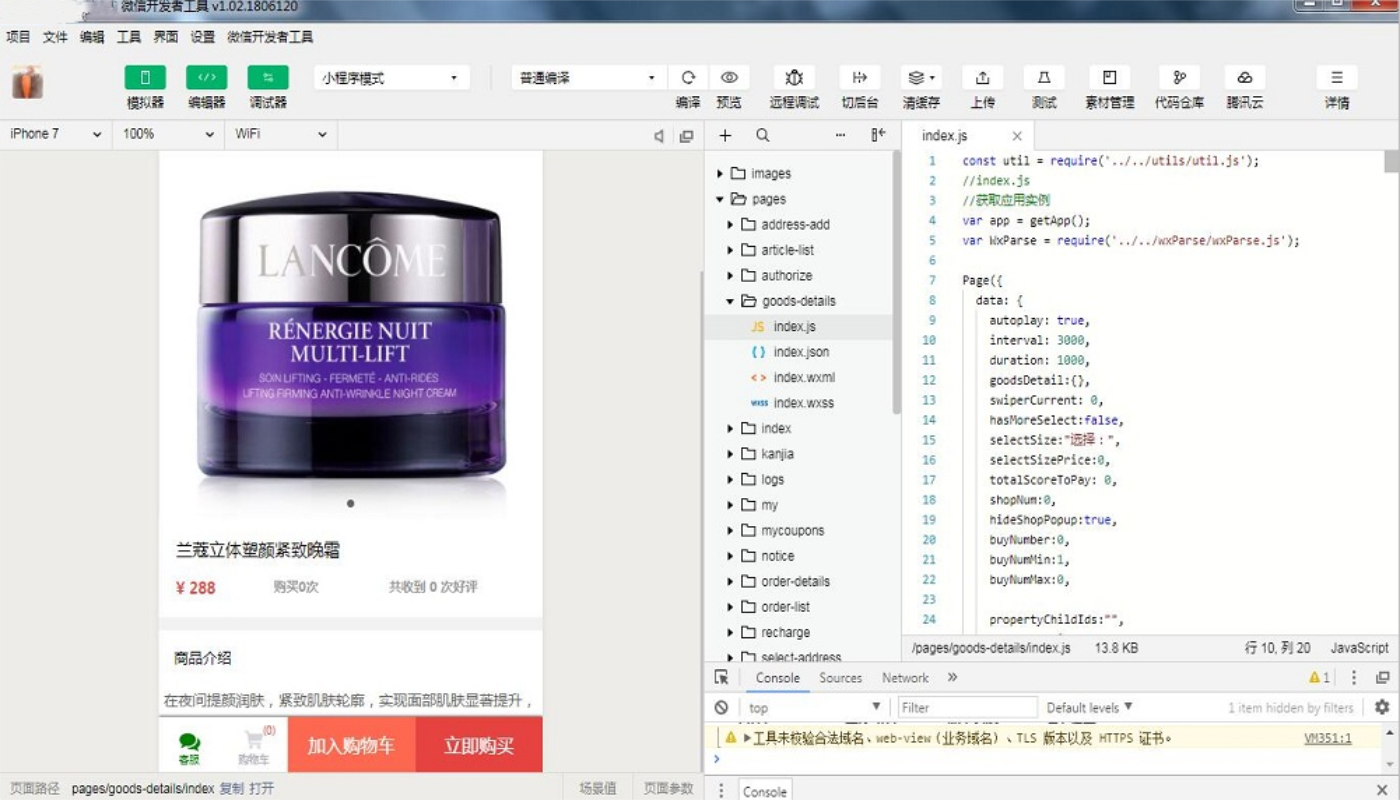Expand the mycoupons folder

(x=731, y=531)
